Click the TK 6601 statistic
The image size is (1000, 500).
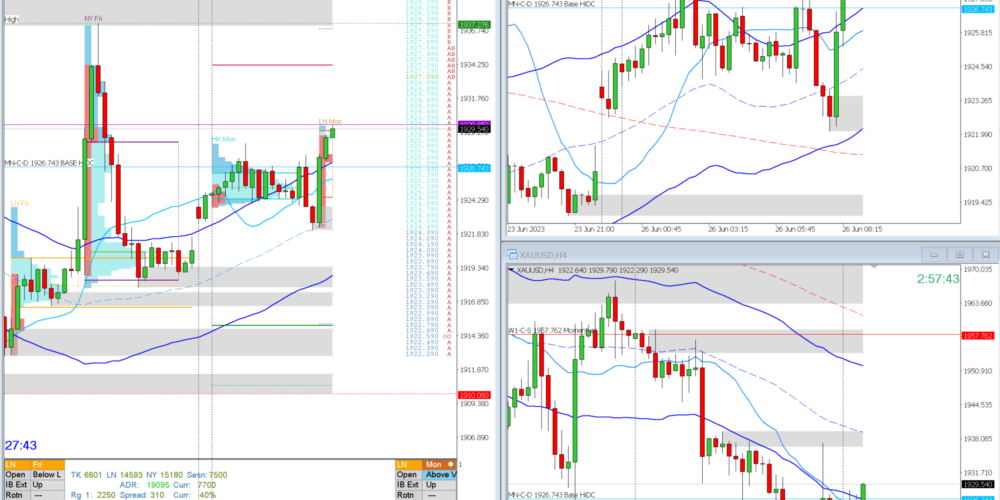86,475
